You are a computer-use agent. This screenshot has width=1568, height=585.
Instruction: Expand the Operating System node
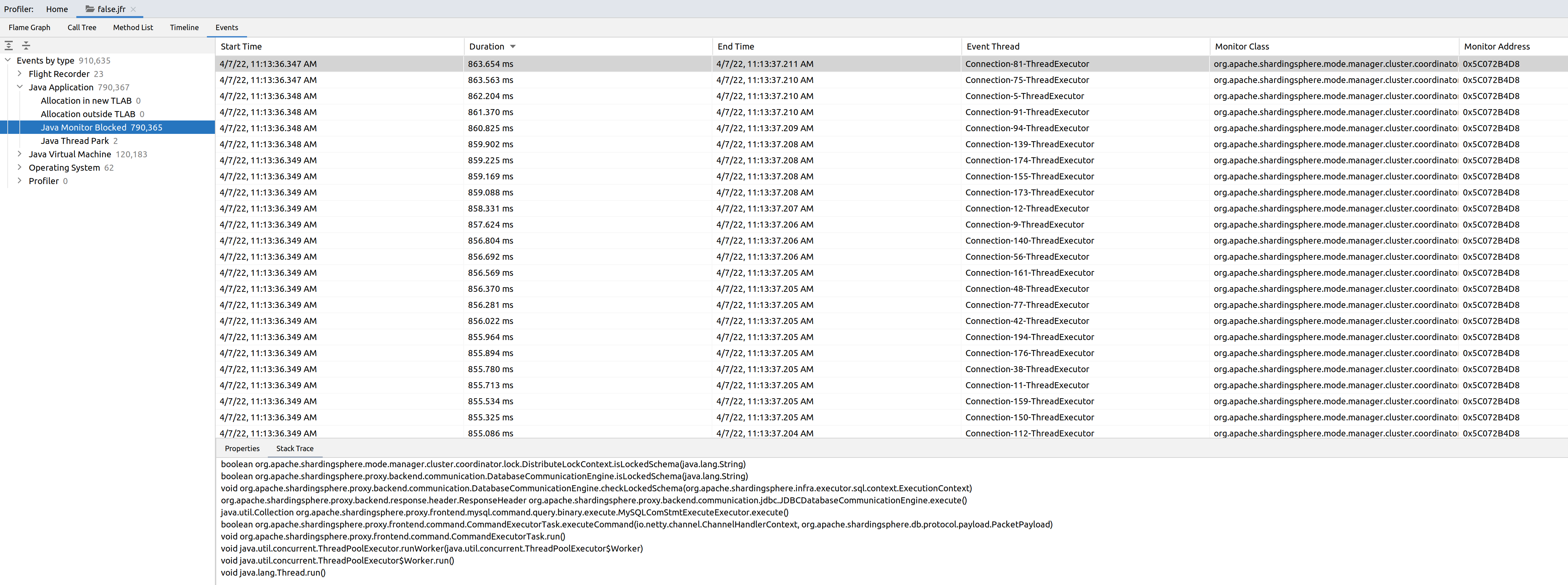coord(20,167)
